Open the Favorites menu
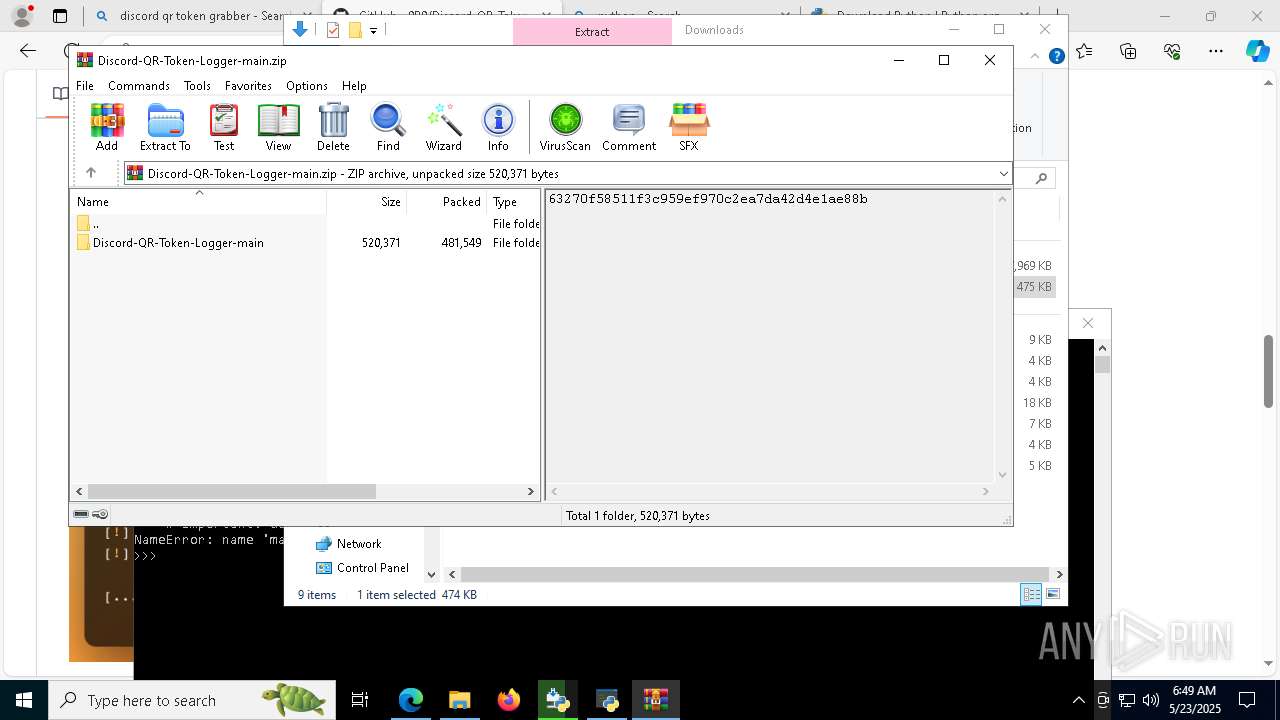 [x=248, y=86]
